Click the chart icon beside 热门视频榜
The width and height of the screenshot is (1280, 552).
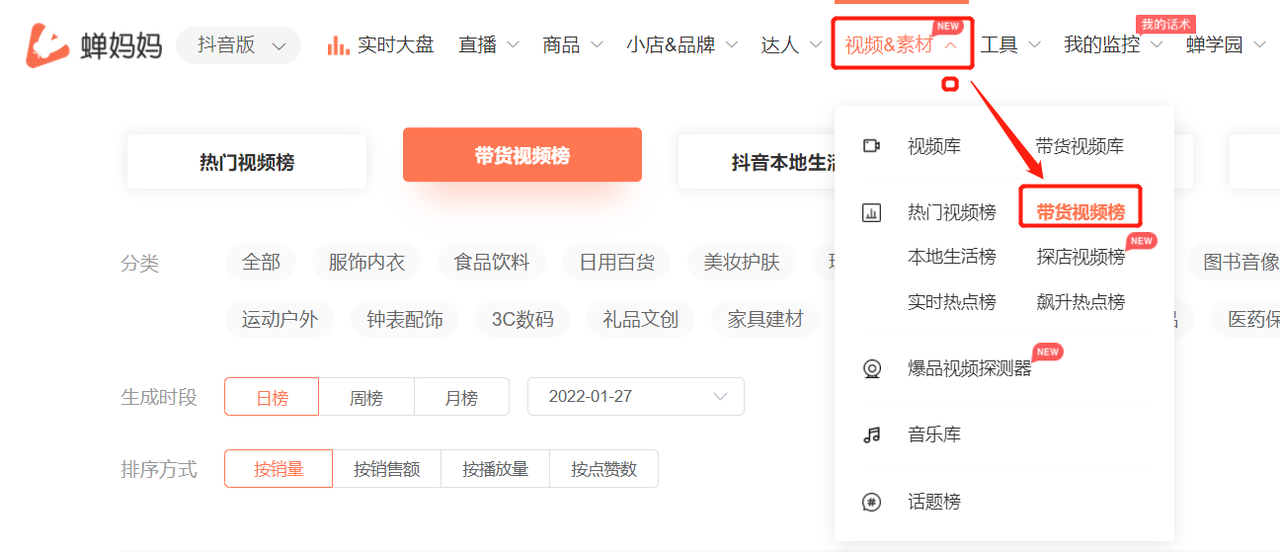tap(872, 212)
